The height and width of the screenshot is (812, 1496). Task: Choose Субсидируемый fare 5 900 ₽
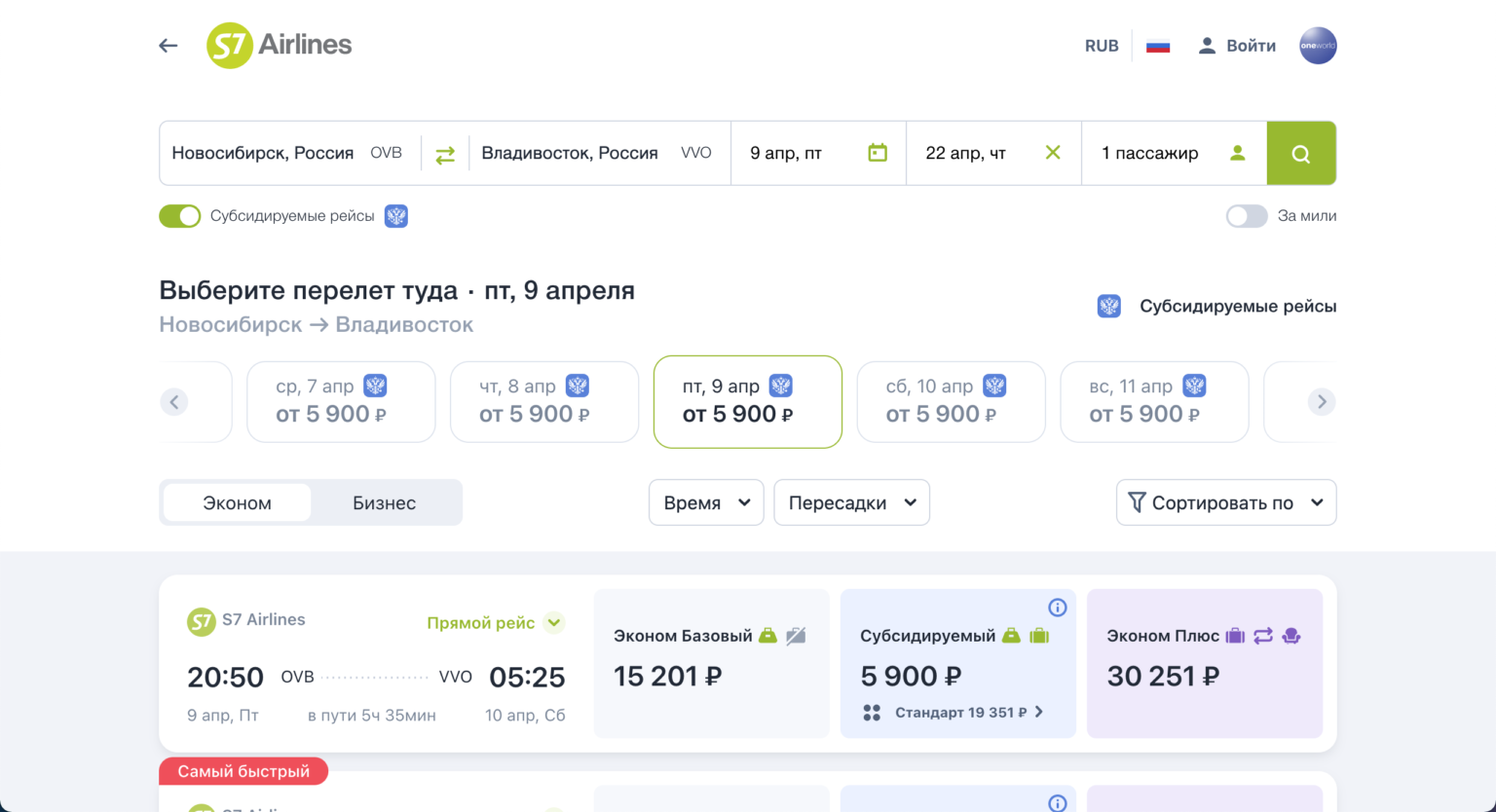point(957,663)
